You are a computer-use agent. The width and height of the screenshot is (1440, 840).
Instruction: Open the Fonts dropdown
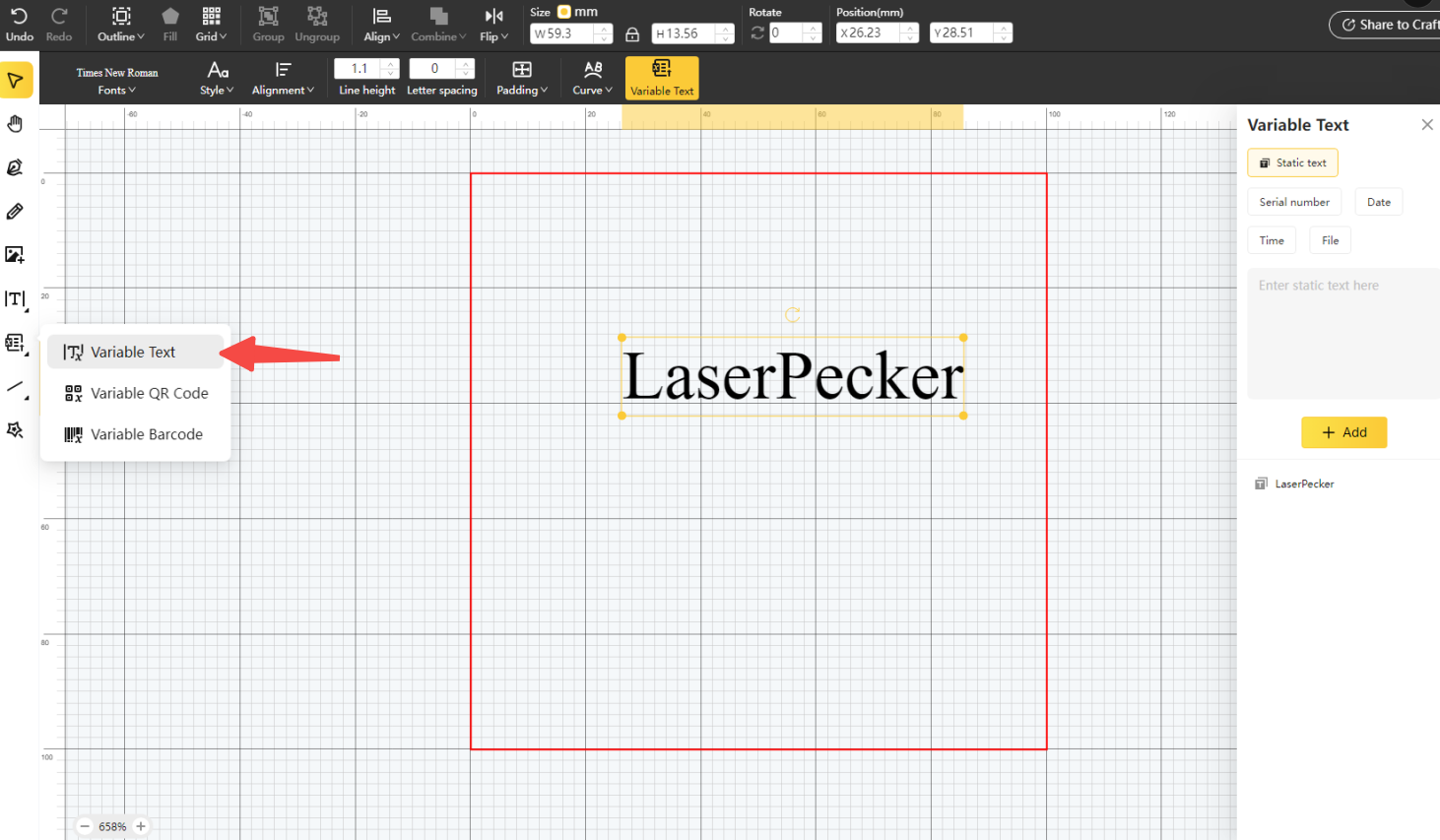pos(117,81)
